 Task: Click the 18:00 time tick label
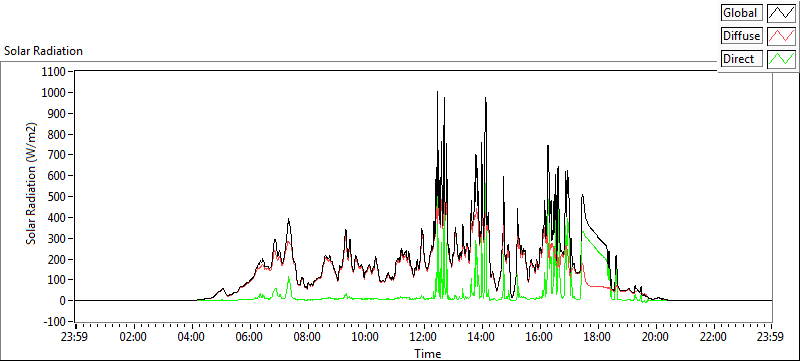coord(597,337)
